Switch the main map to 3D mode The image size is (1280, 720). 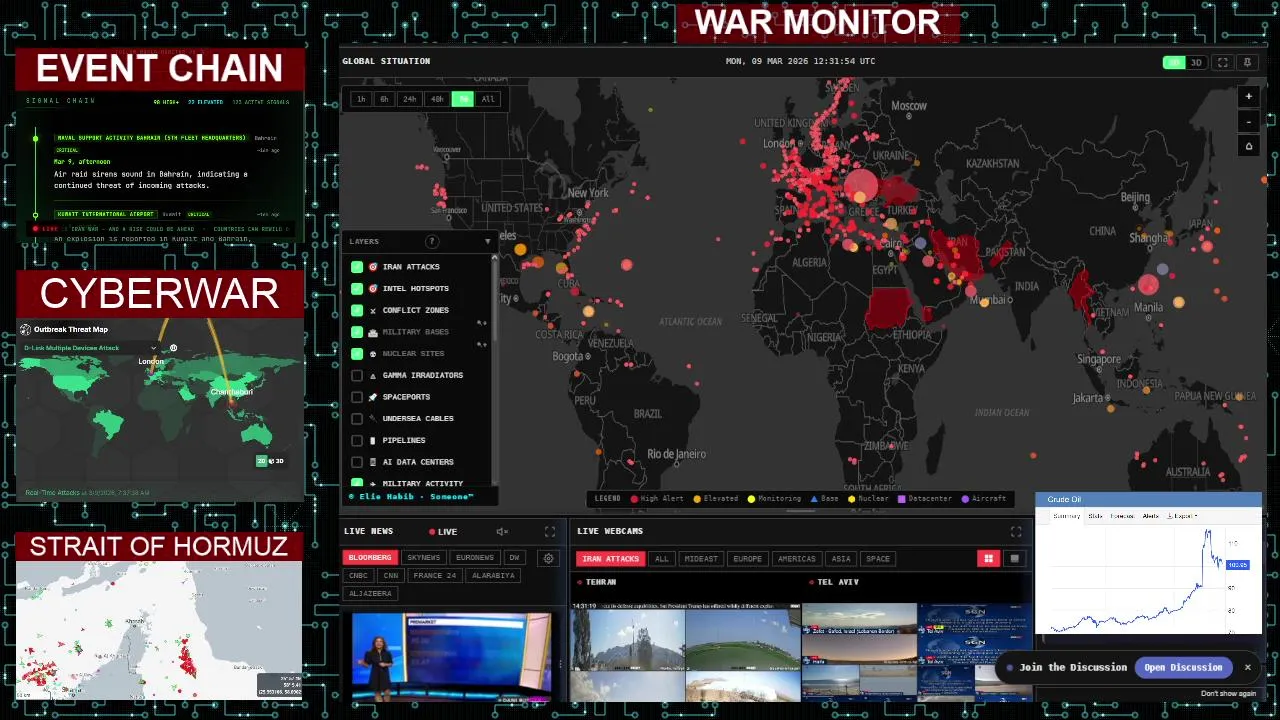point(1195,62)
